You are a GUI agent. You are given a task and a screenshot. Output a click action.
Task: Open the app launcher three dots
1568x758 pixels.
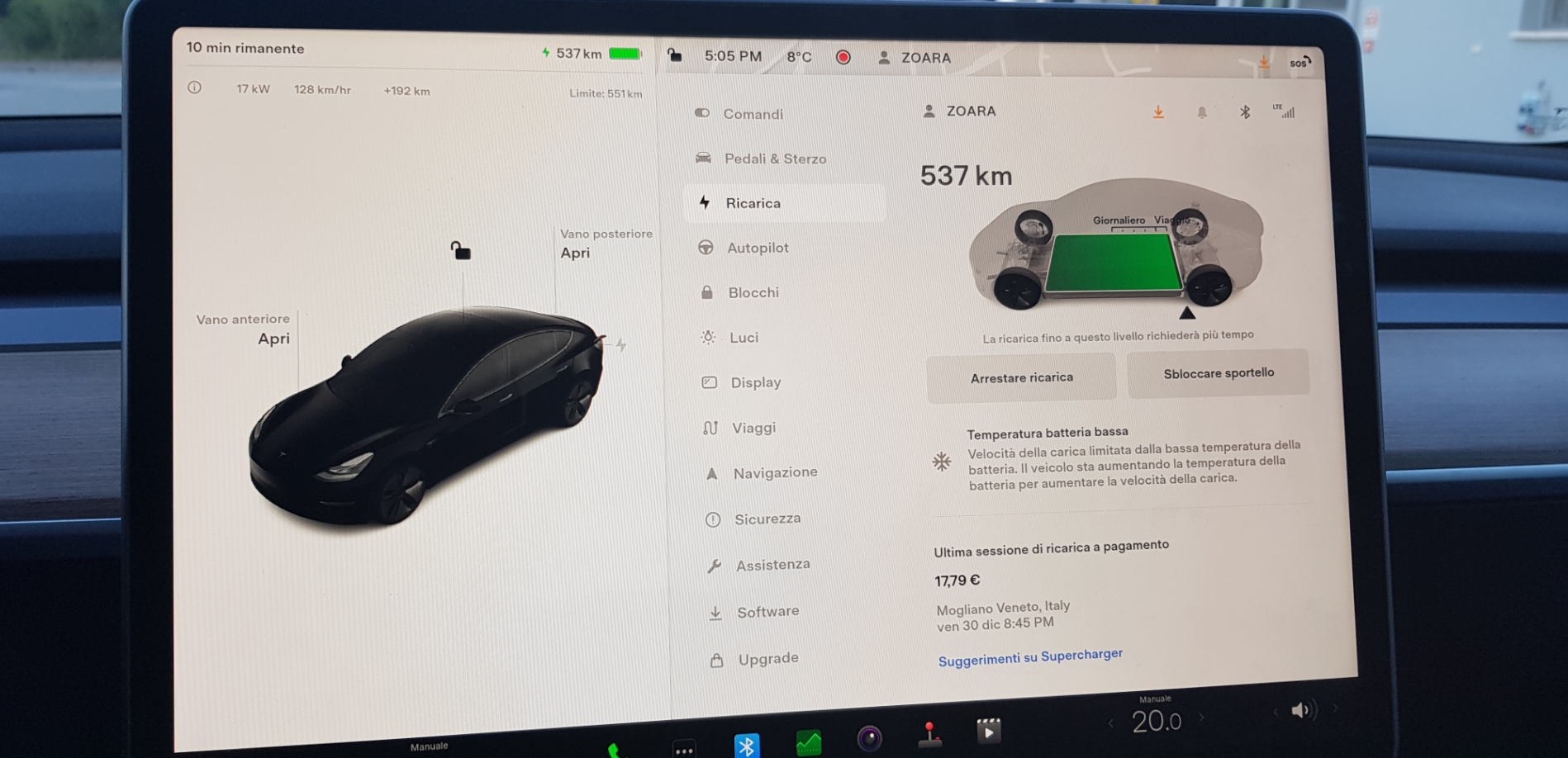pos(684,750)
